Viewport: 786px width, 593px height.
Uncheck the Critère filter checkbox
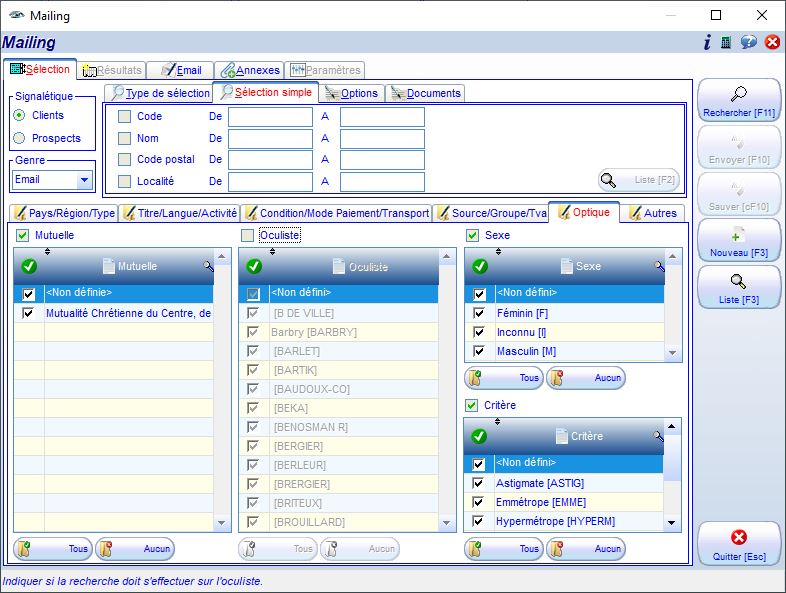coord(472,405)
